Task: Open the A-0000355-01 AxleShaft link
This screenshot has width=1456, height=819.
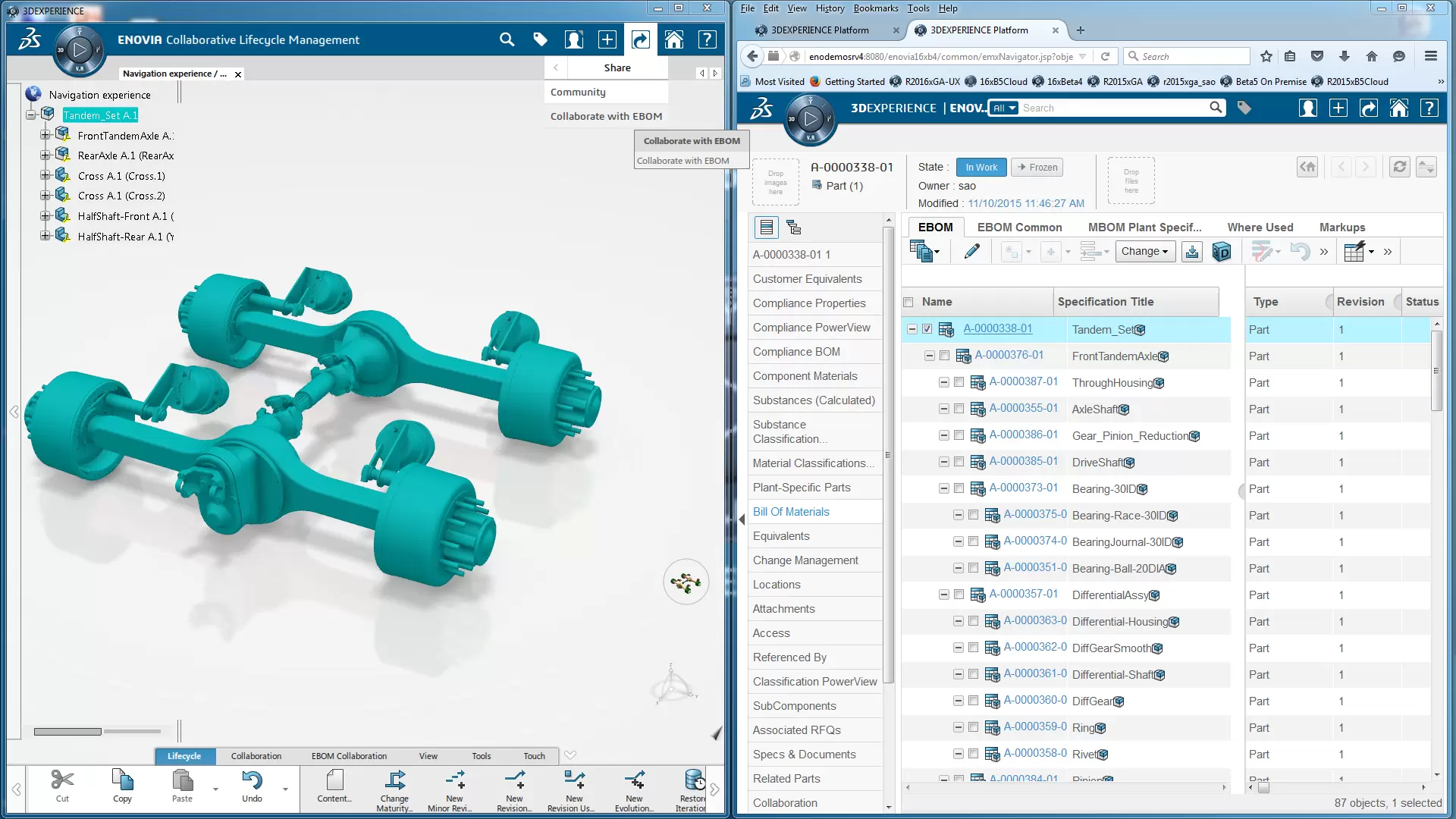Action: tap(1023, 409)
